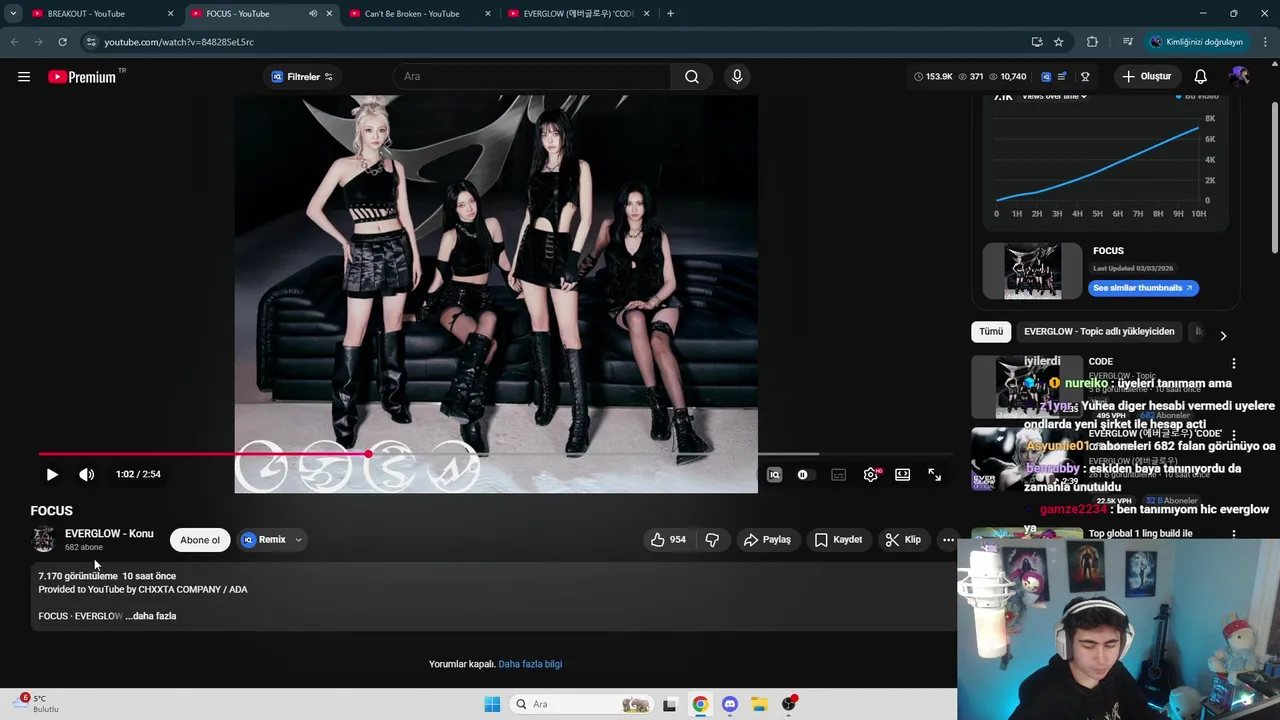1280x720 pixels.
Task: Click the vidIQ icon in player controls
Action: pyautogui.click(x=774, y=475)
